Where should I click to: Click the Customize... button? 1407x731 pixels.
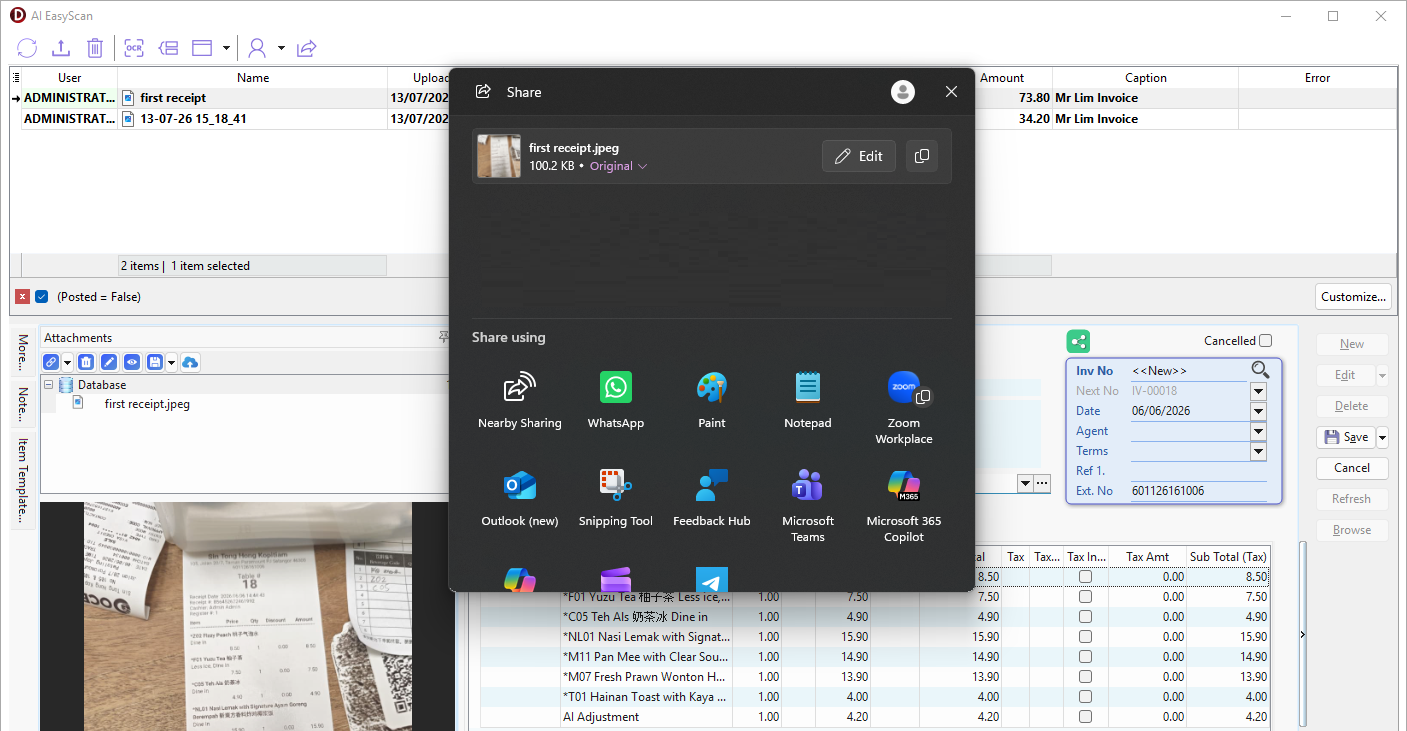(x=1354, y=297)
